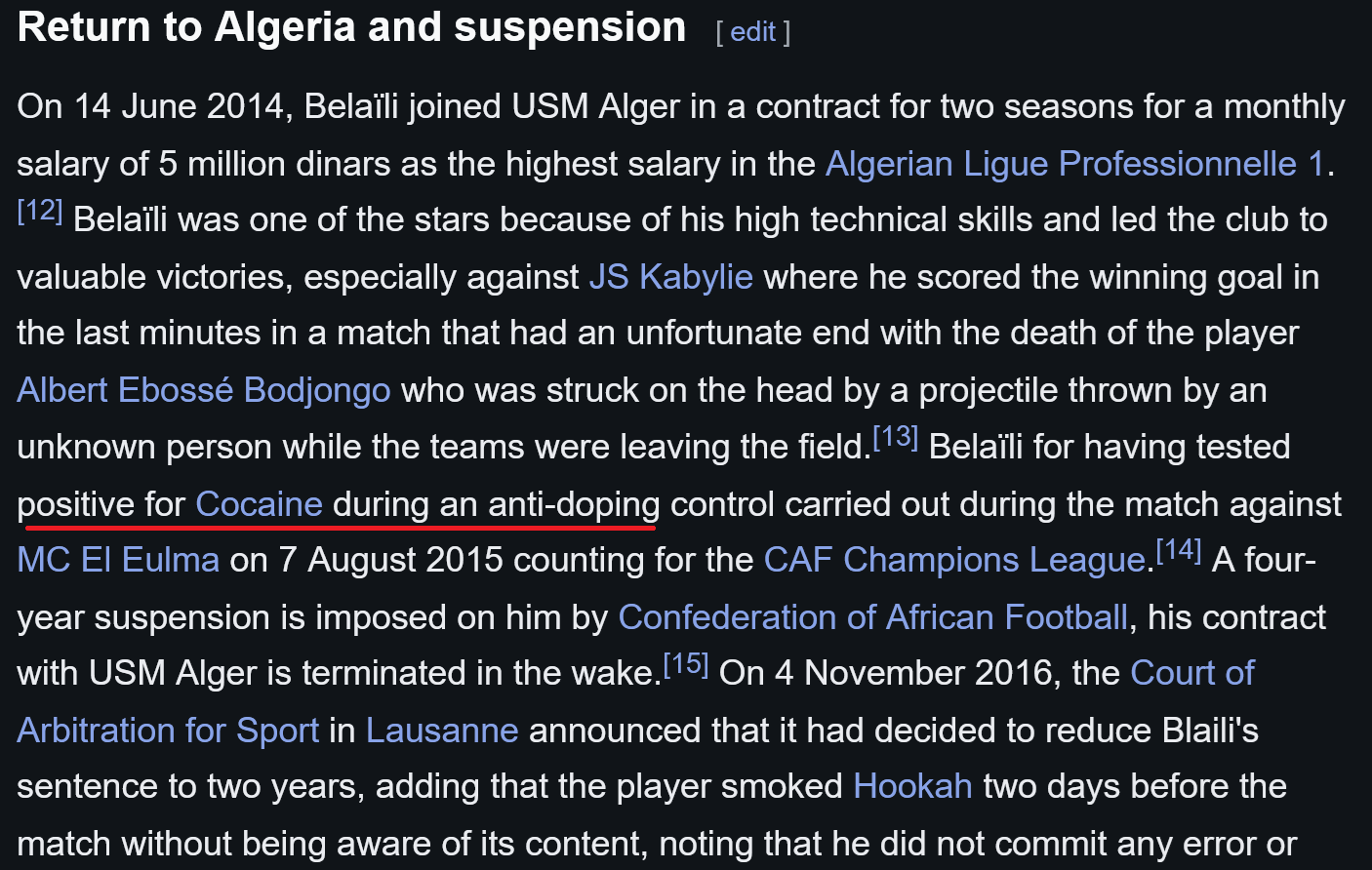The width and height of the screenshot is (1372, 870).
Task: Click the Return to Algeria and suspension heading
Action: tap(352, 27)
